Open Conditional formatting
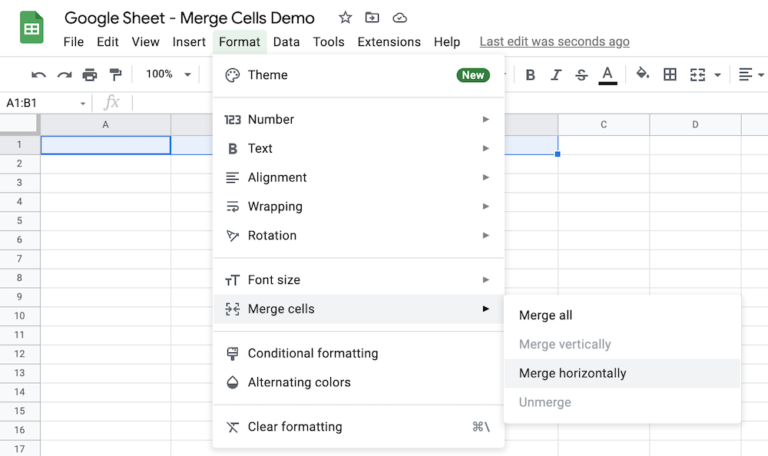 (x=359, y=353)
